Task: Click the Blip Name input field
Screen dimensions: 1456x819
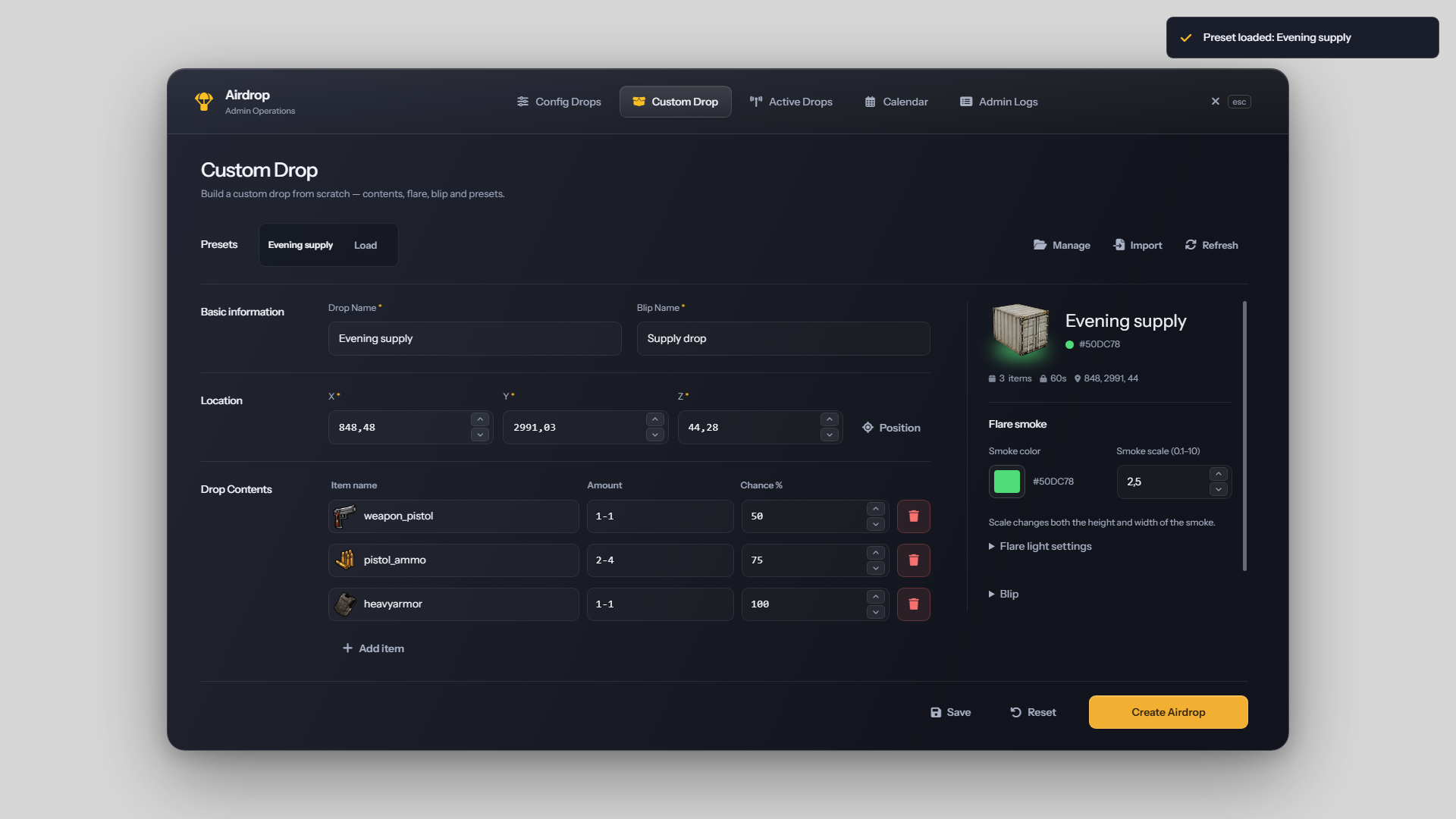Action: (783, 339)
